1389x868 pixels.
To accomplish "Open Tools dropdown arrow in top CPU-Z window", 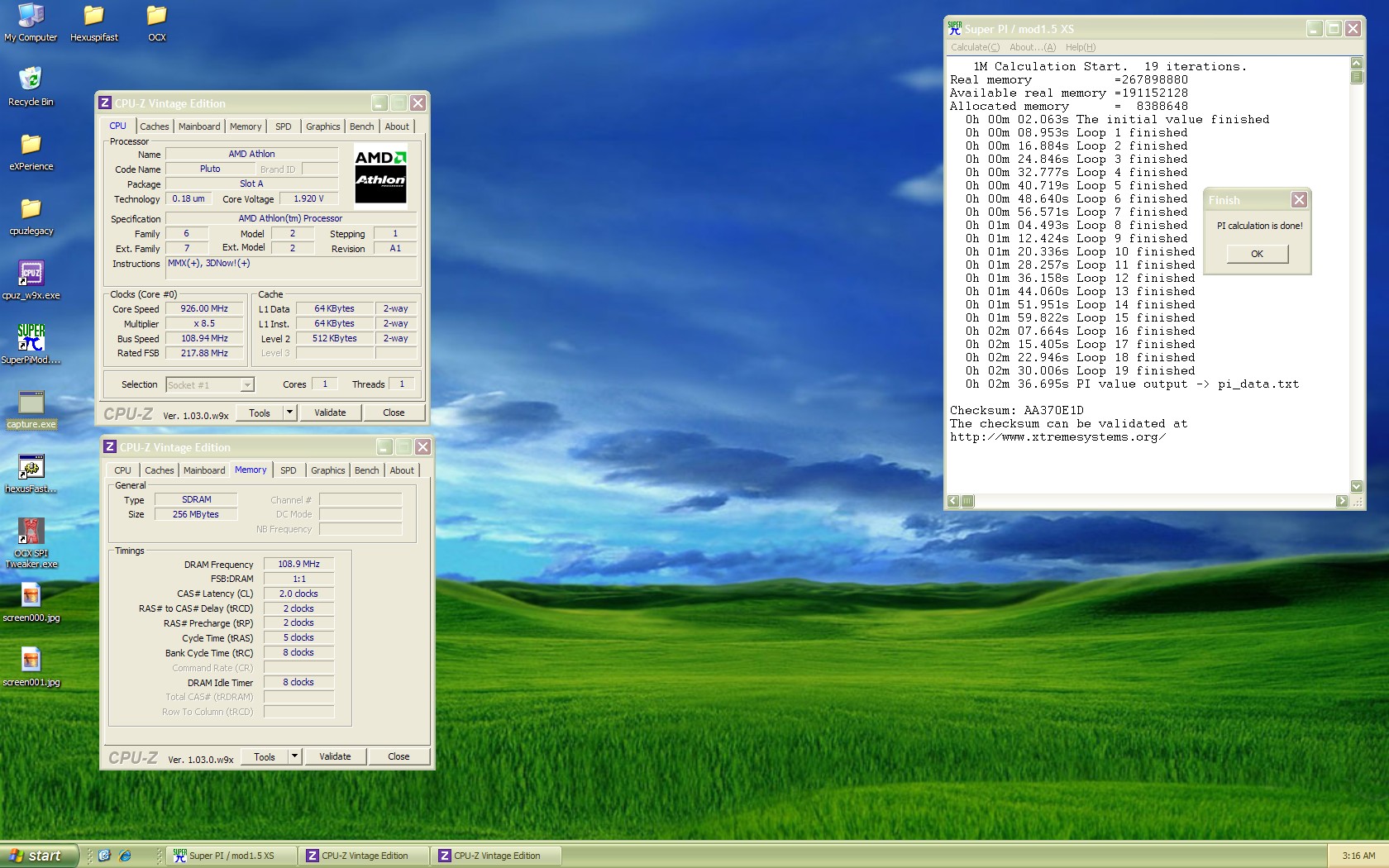I will [x=289, y=412].
